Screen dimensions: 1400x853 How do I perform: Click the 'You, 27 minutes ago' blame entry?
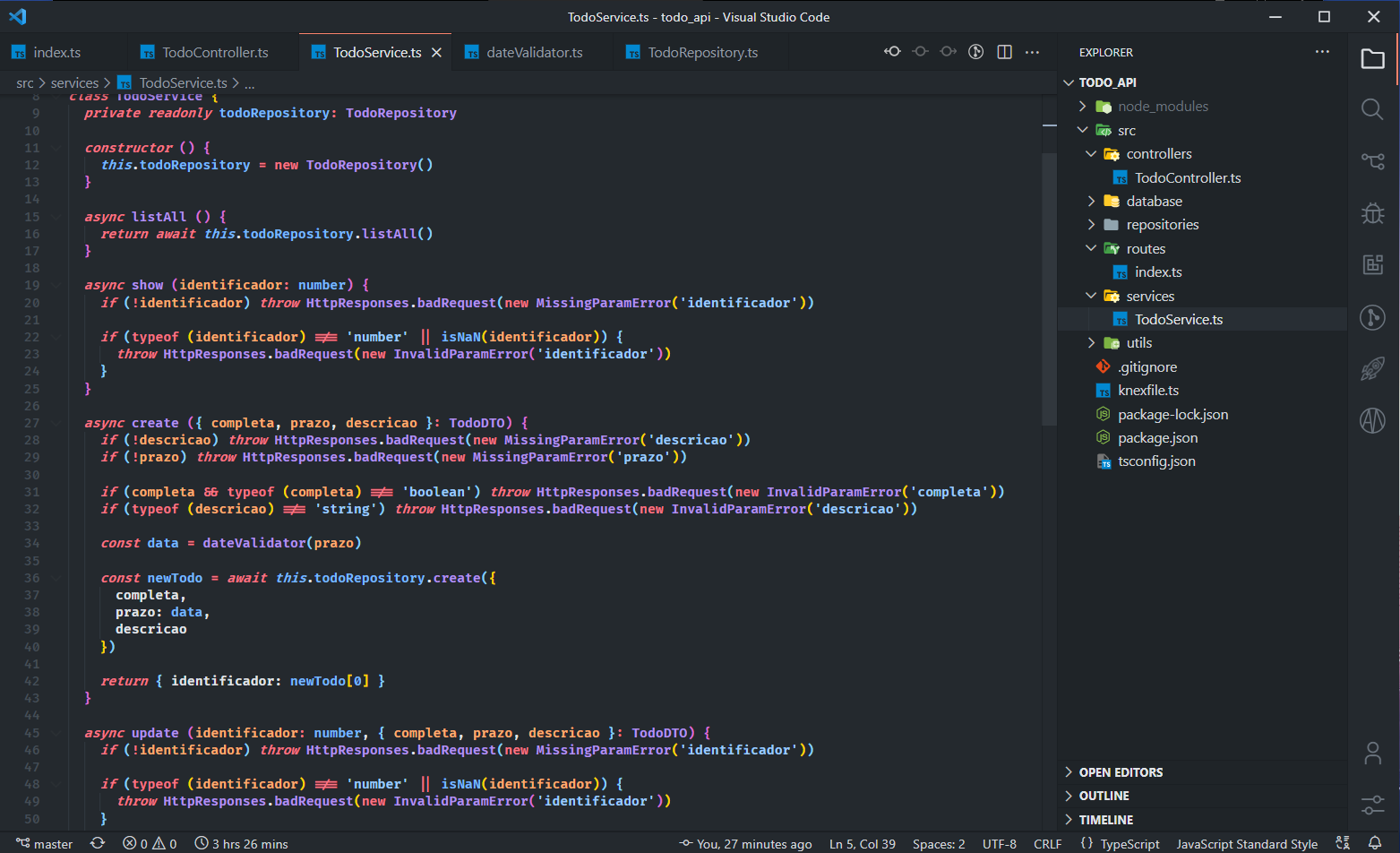pyautogui.click(x=746, y=843)
